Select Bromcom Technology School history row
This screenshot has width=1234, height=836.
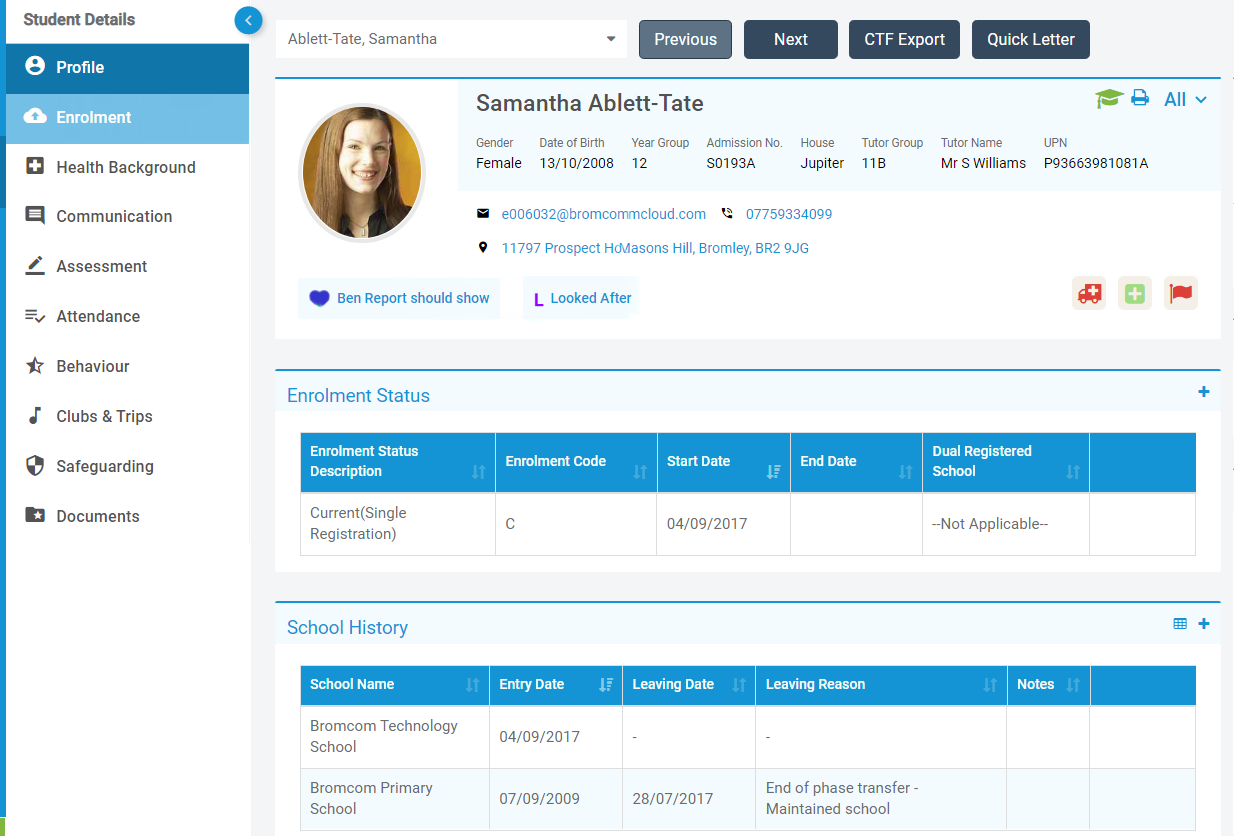(748, 737)
